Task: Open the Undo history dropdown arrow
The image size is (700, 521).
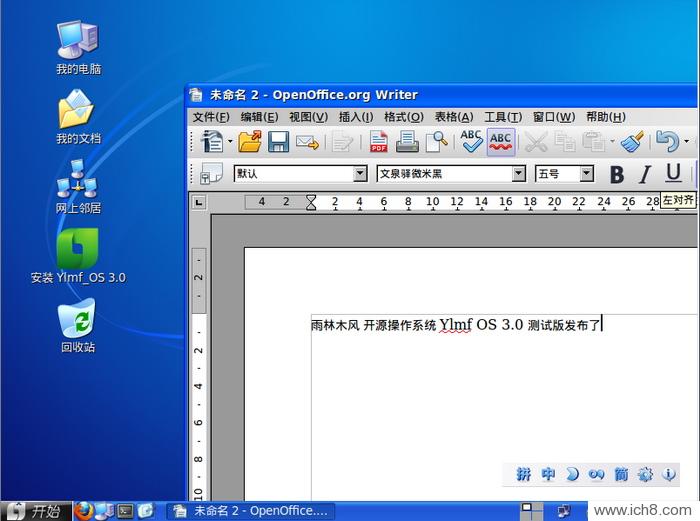Action: click(x=687, y=142)
